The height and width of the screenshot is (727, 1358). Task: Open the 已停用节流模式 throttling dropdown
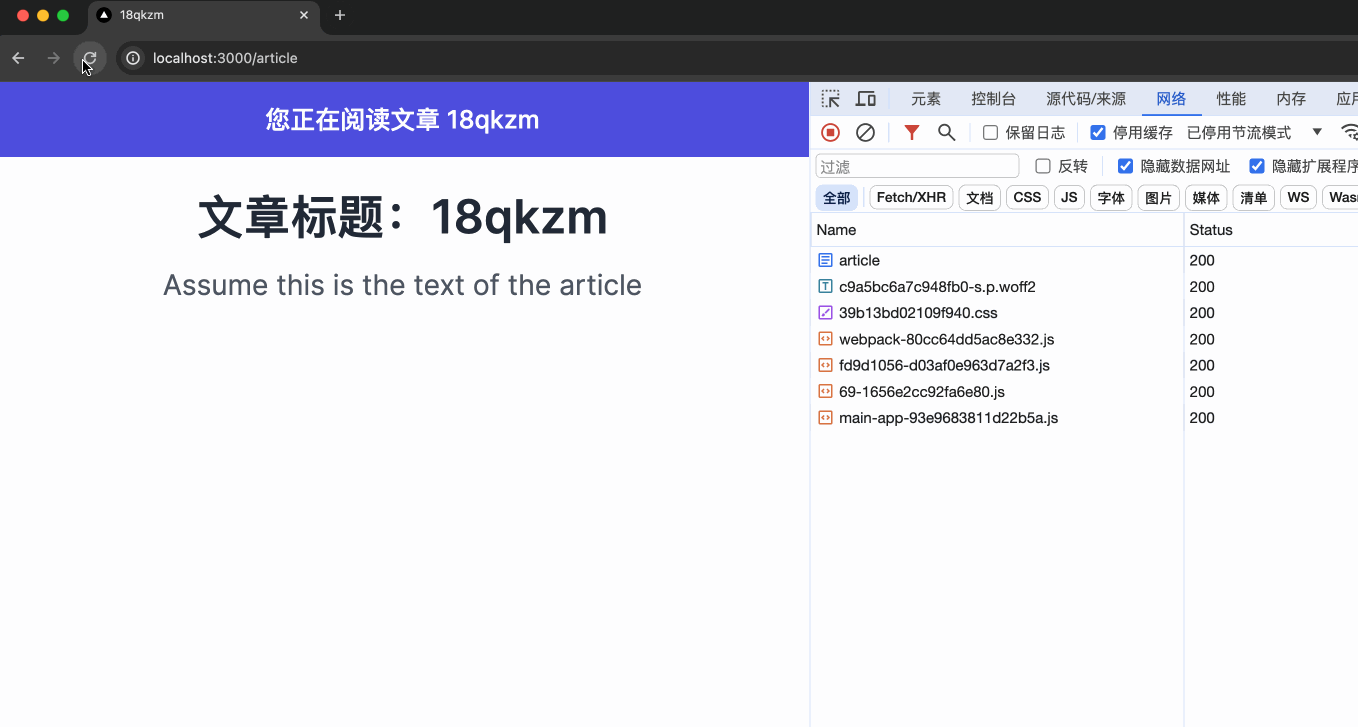1240,131
